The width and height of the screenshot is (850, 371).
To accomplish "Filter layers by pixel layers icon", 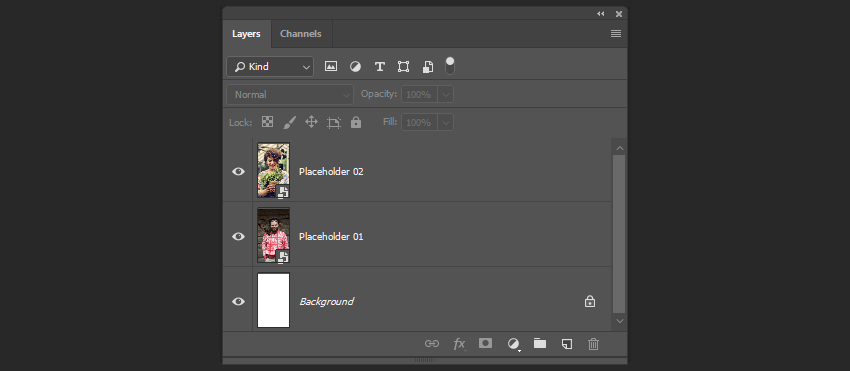I will coord(331,66).
